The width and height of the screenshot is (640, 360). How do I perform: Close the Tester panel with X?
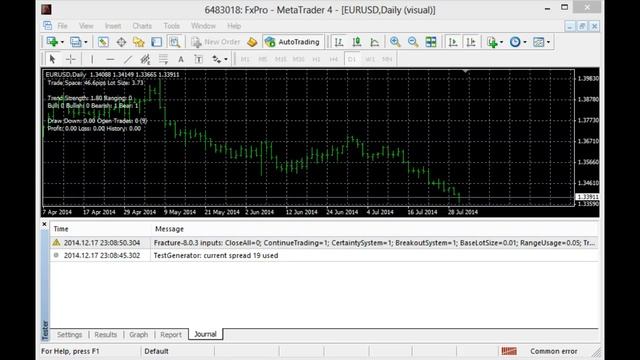44,224
